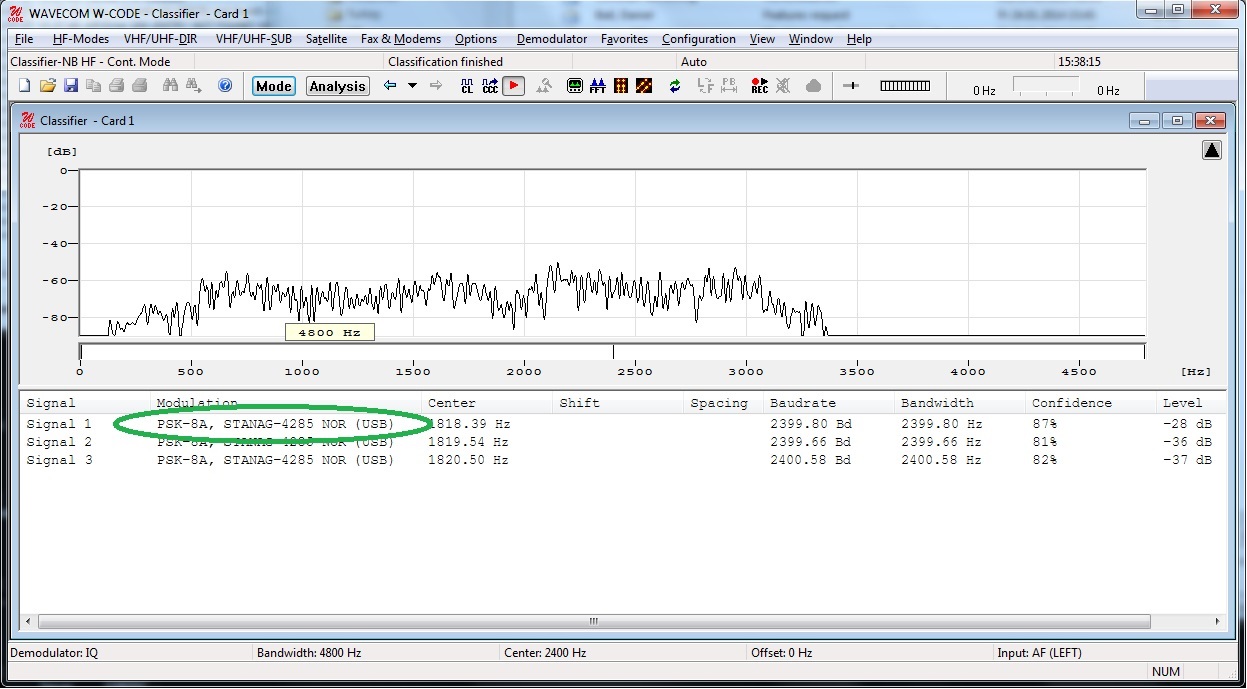Click the 2400.58 Bd baudrate value

point(810,460)
